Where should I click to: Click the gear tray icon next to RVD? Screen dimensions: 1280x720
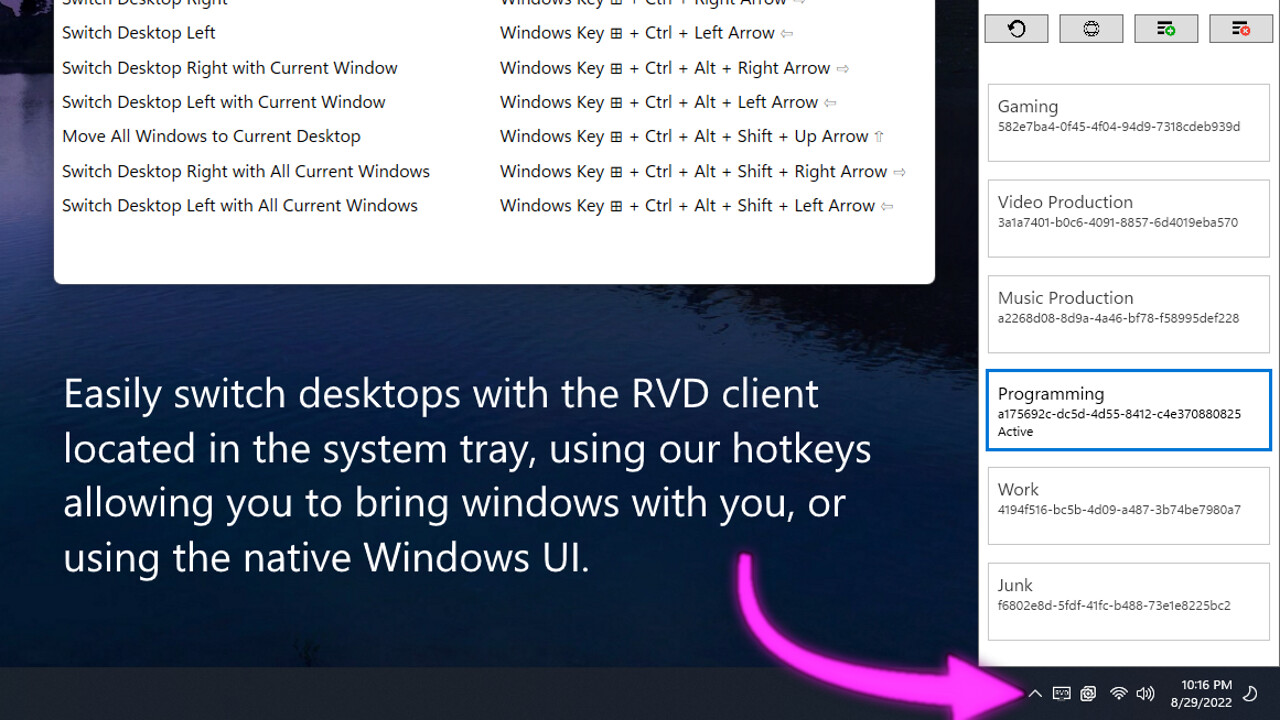tap(1088, 693)
